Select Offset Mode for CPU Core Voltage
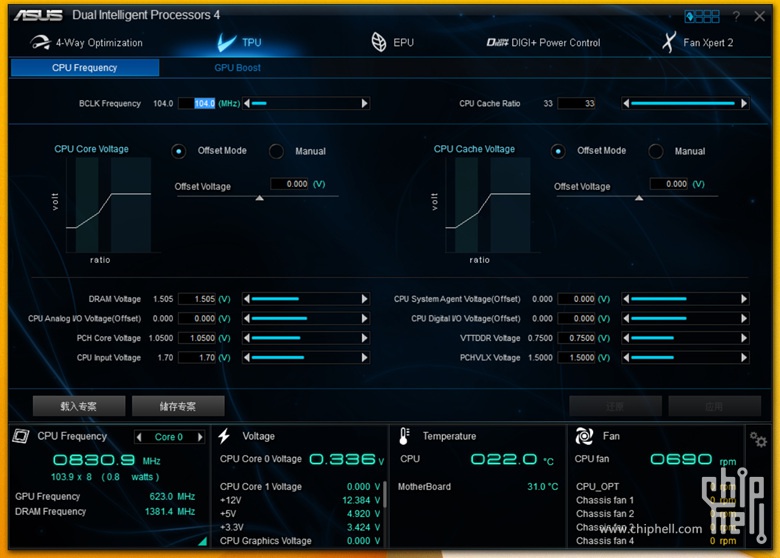 pos(179,151)
